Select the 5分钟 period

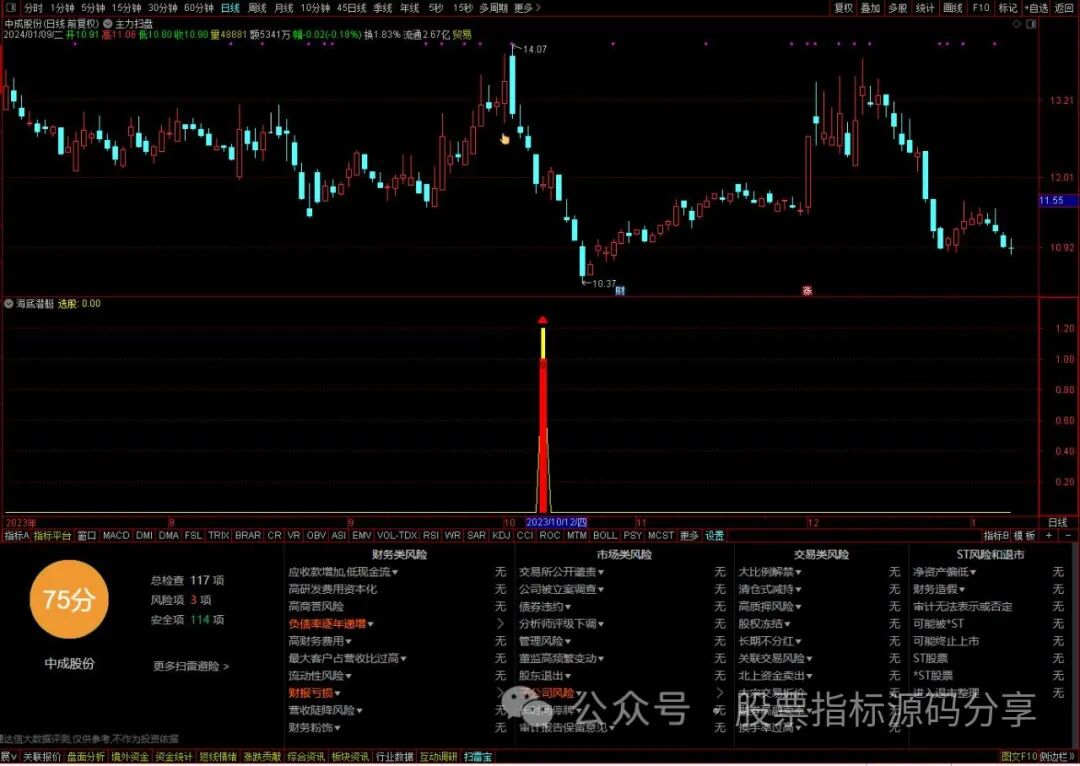(x=93, y=8)
